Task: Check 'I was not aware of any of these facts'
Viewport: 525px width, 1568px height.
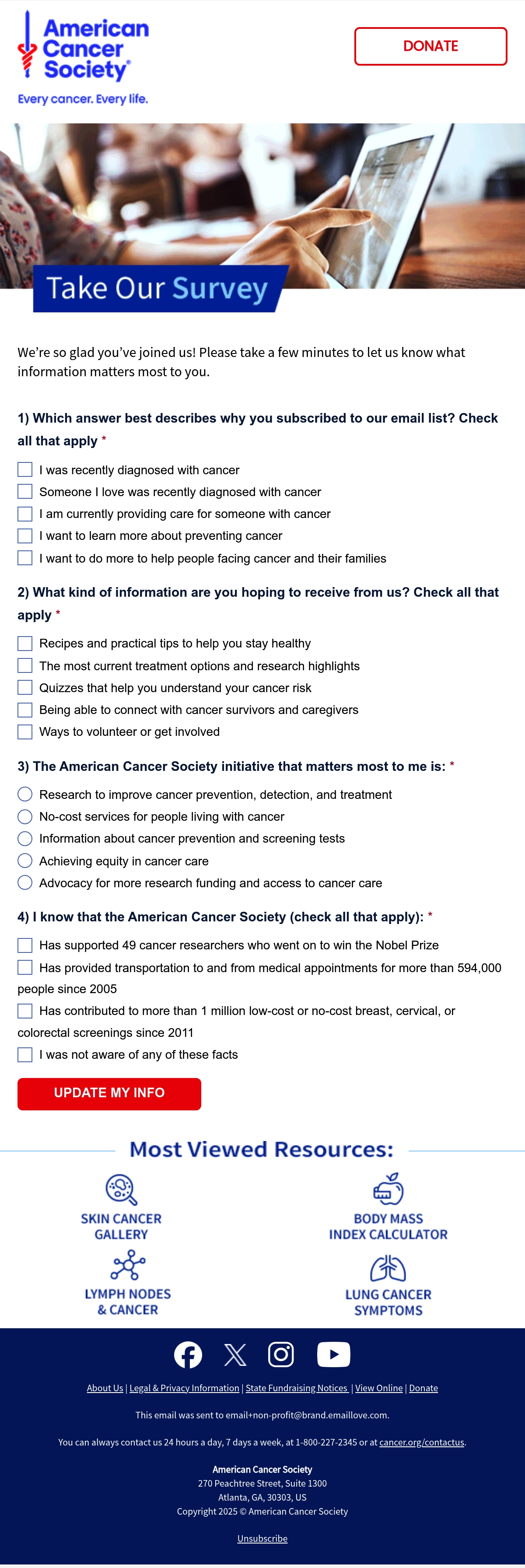Action: [25, 1054]
